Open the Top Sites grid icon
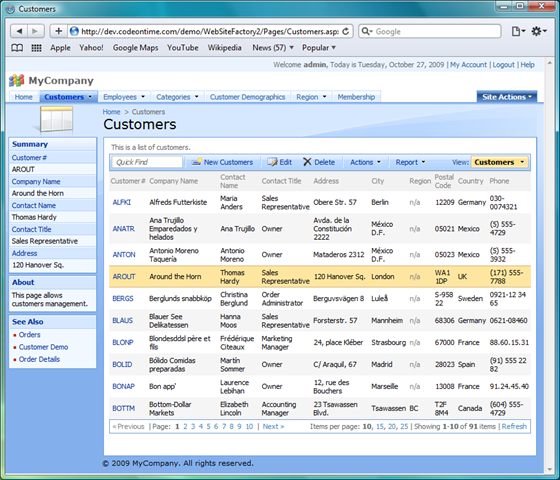The height and width of the screenshot is (480, 560). tap(36, 48)
